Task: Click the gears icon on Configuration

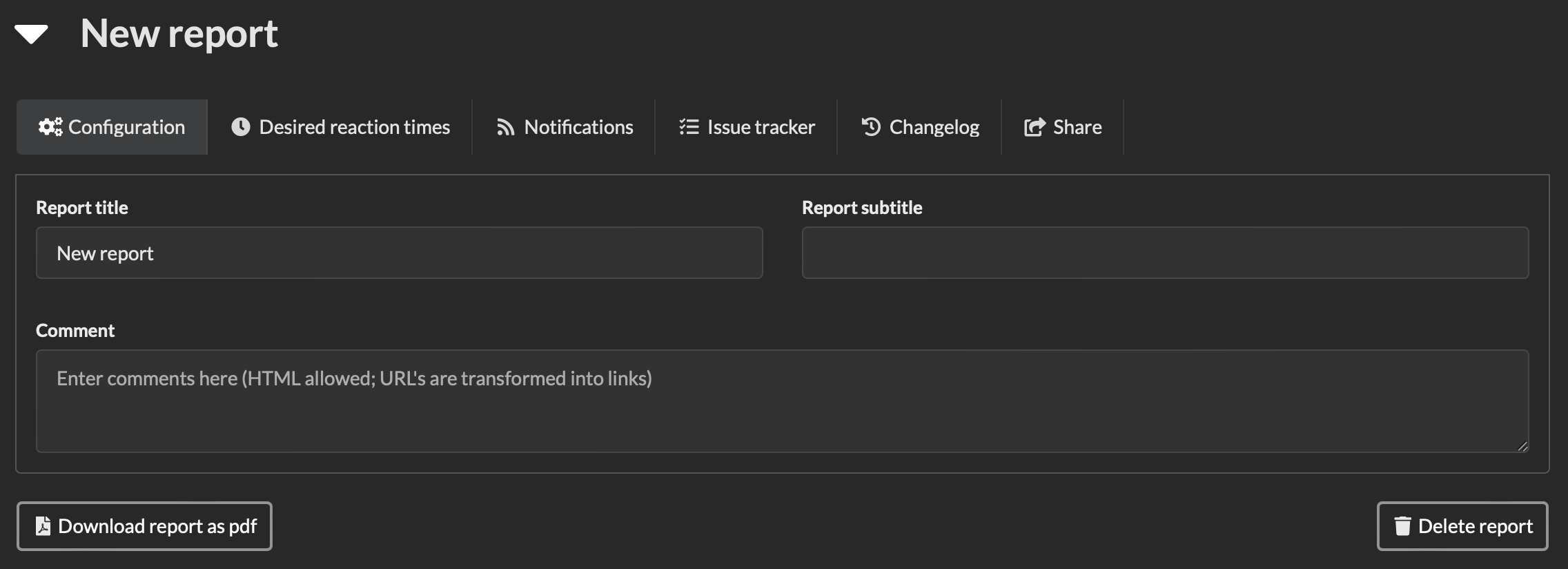Action: [x=50, y=127]
